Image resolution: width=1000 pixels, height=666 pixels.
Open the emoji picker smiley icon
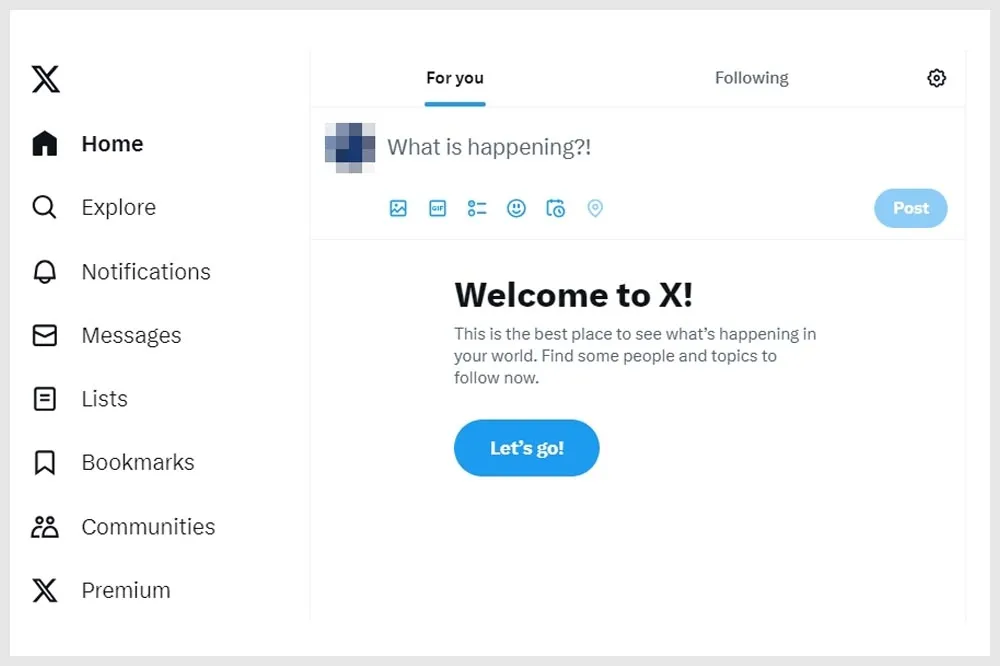tap(517, 208)
